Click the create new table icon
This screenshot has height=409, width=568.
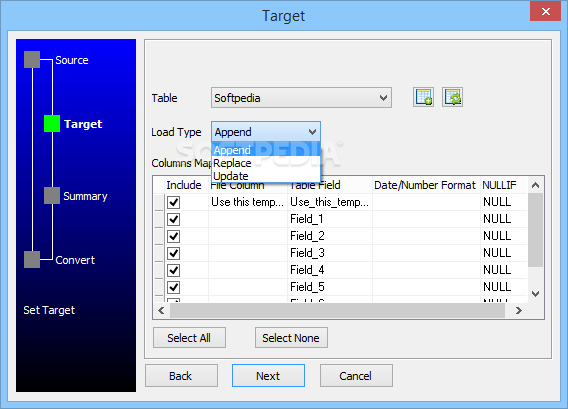tap(423, 97)
